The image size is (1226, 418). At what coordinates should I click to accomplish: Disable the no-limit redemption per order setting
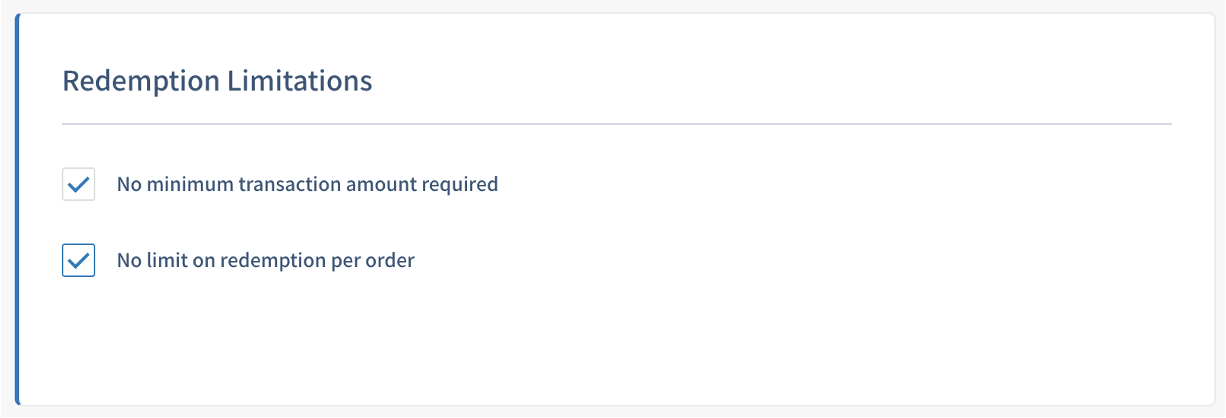coord(78,261)
